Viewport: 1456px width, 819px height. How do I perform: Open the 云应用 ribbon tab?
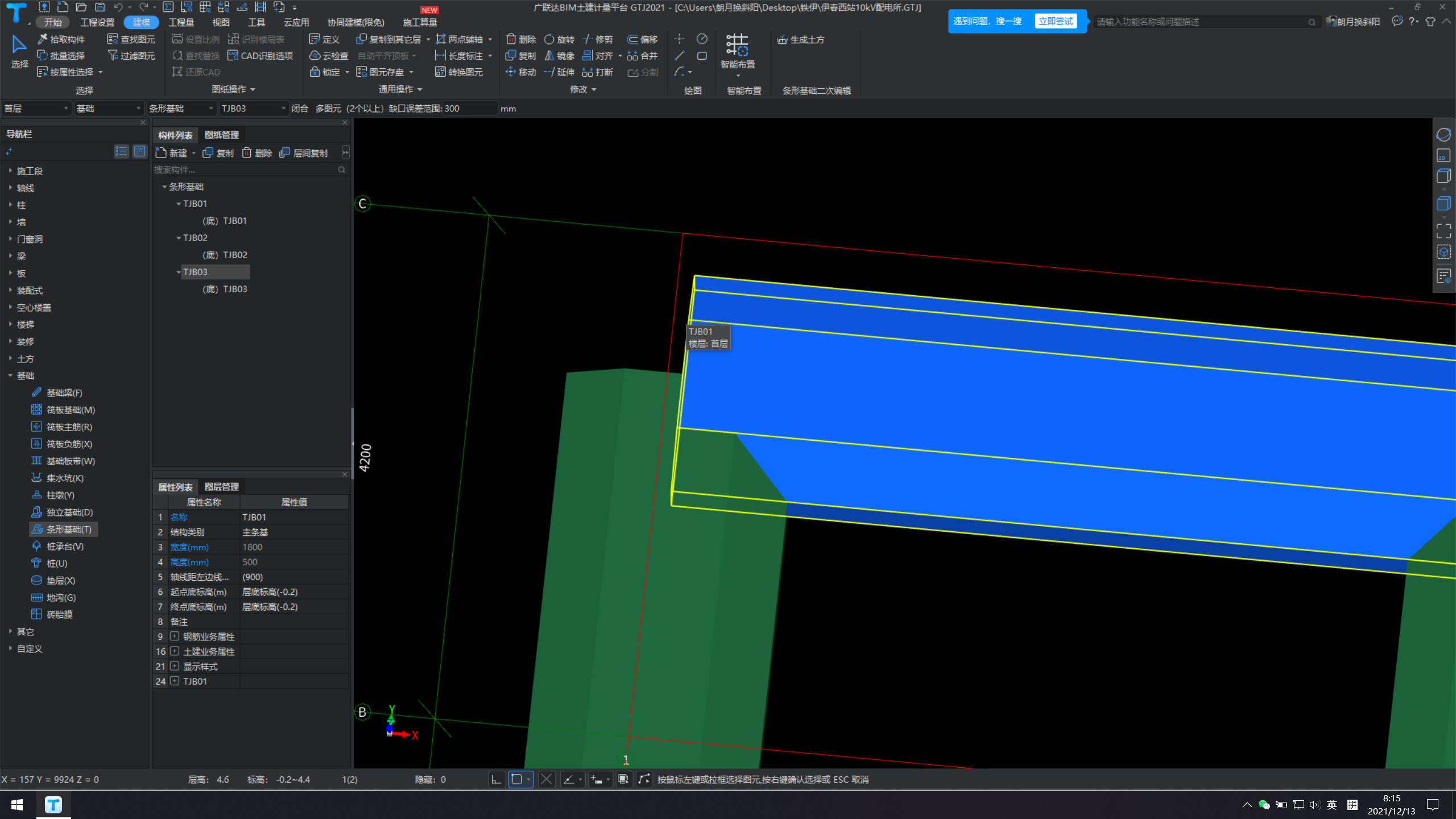pos(296,22)
